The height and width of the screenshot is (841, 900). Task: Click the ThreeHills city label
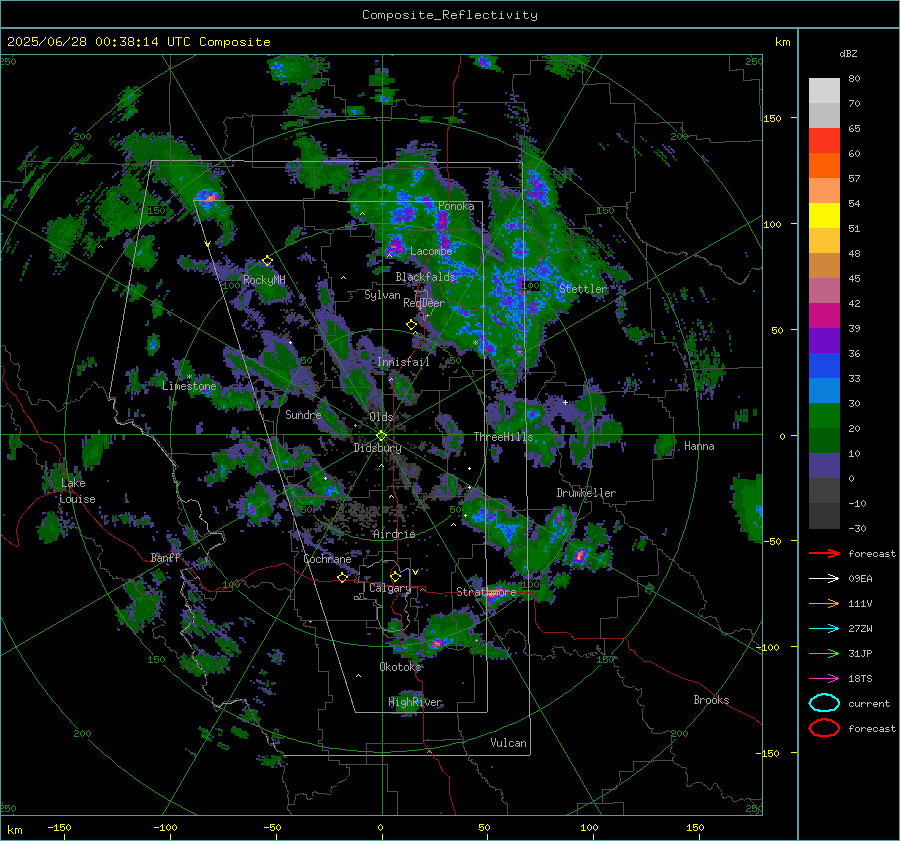pyautogui.click(x=503, y=437)
